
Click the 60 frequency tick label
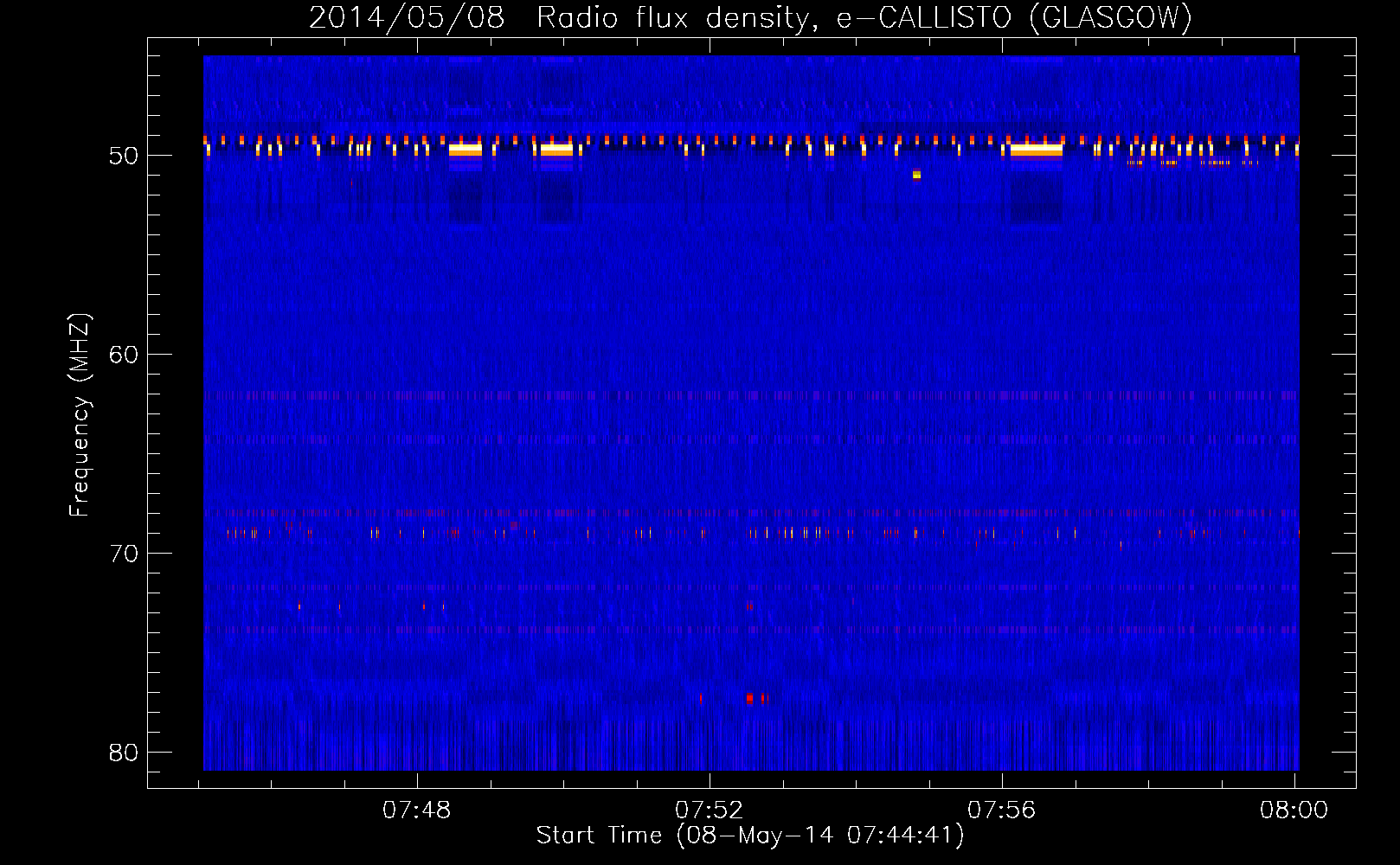[124, 355]
